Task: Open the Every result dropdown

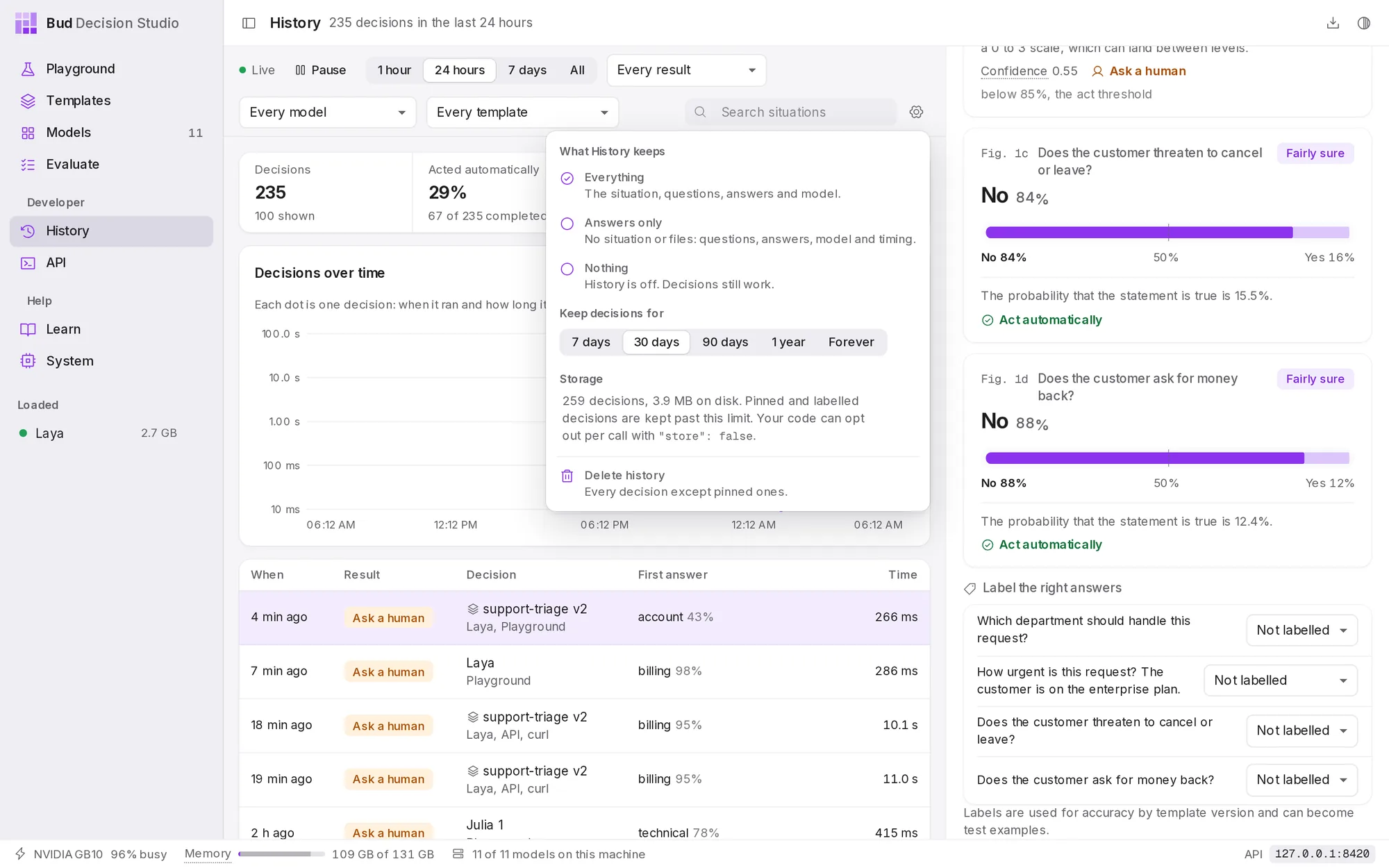Action: 686,70
